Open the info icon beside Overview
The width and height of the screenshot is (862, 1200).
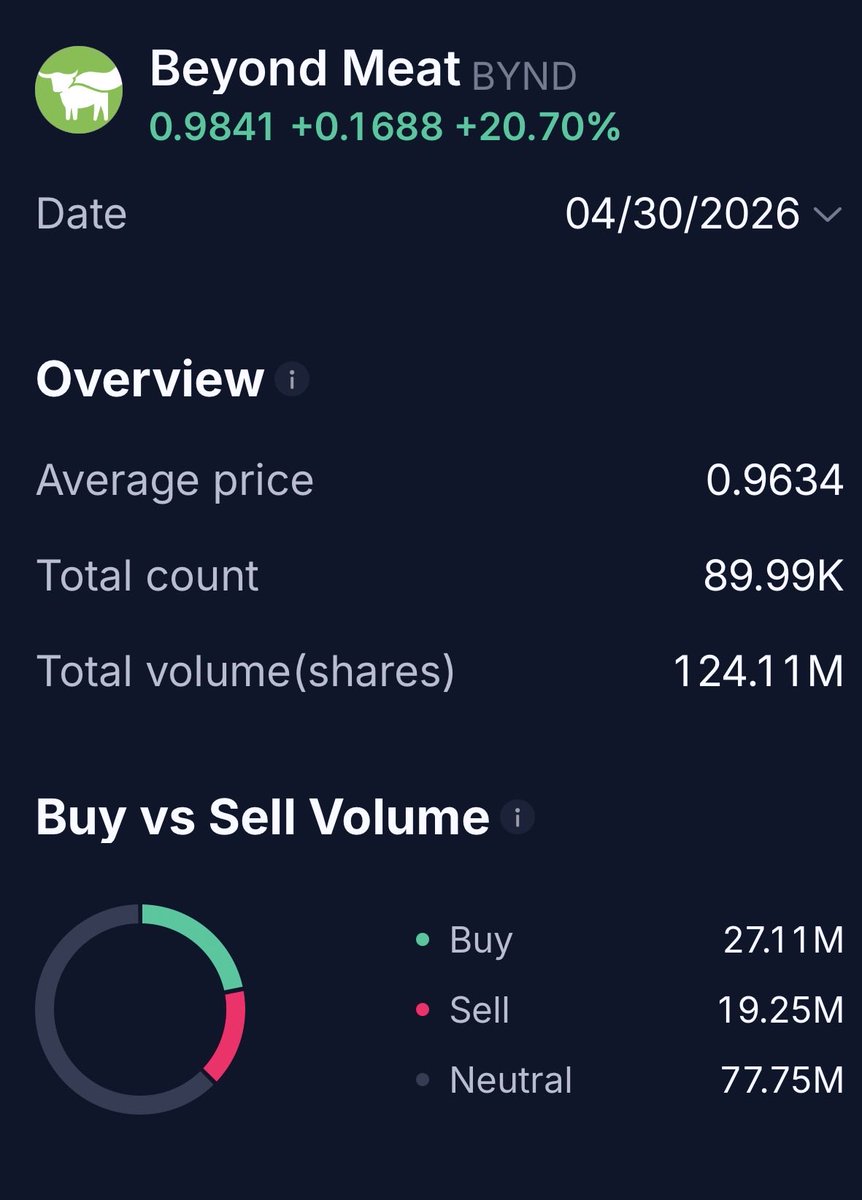point(292,380)
